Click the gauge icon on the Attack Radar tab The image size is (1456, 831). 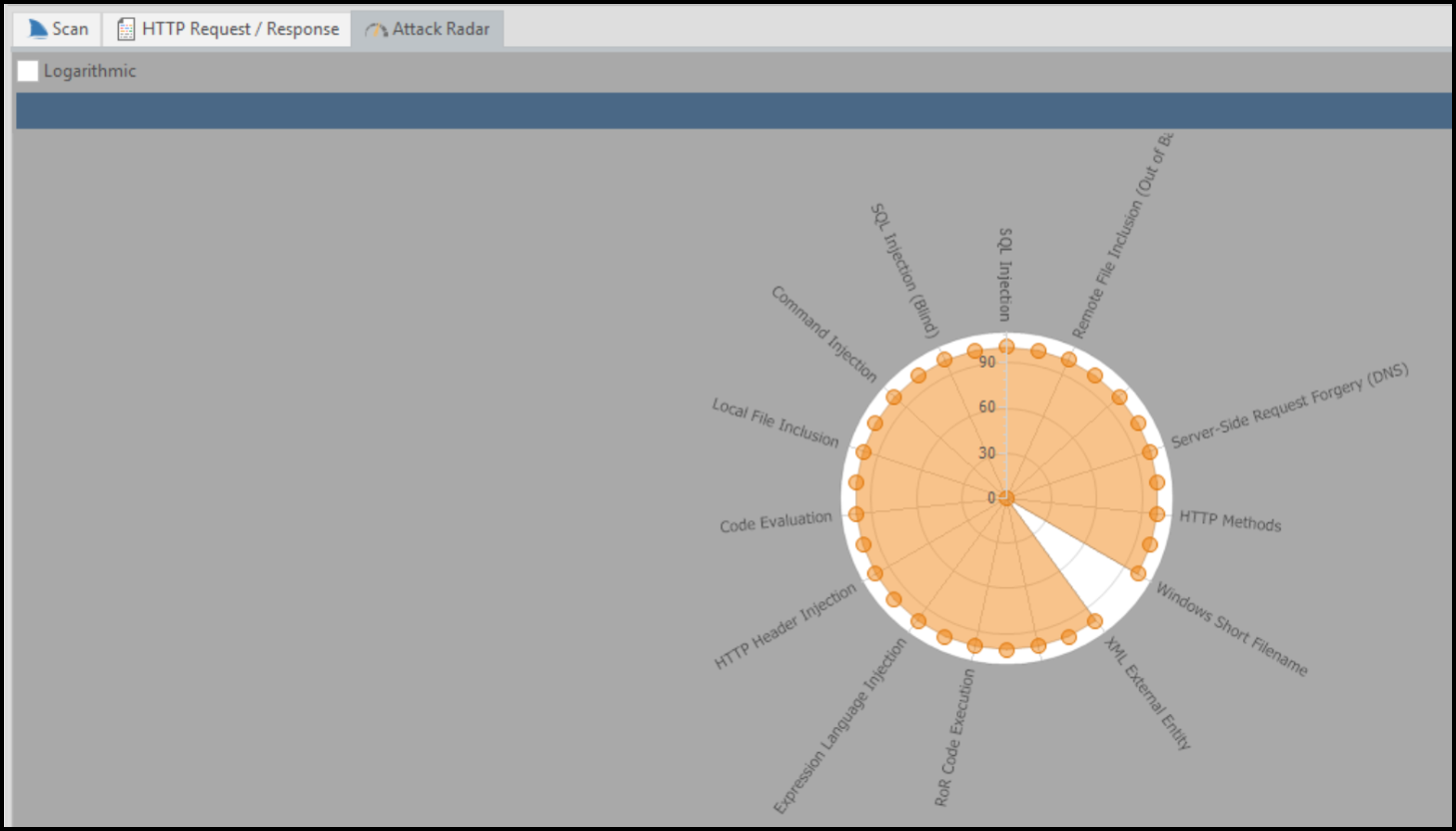375,30
